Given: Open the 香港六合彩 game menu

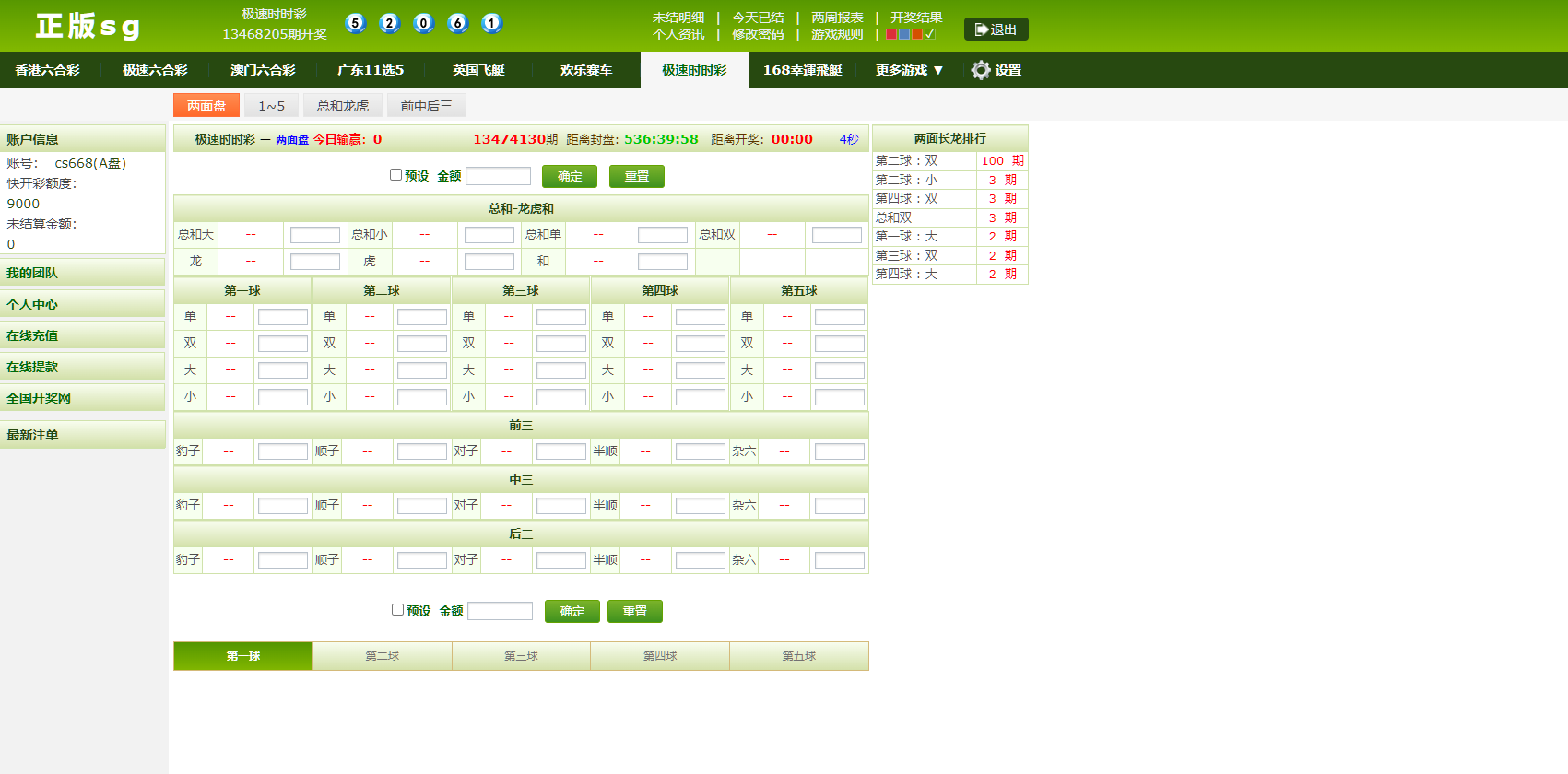Looking at the screenshot, I should (48, 70).
